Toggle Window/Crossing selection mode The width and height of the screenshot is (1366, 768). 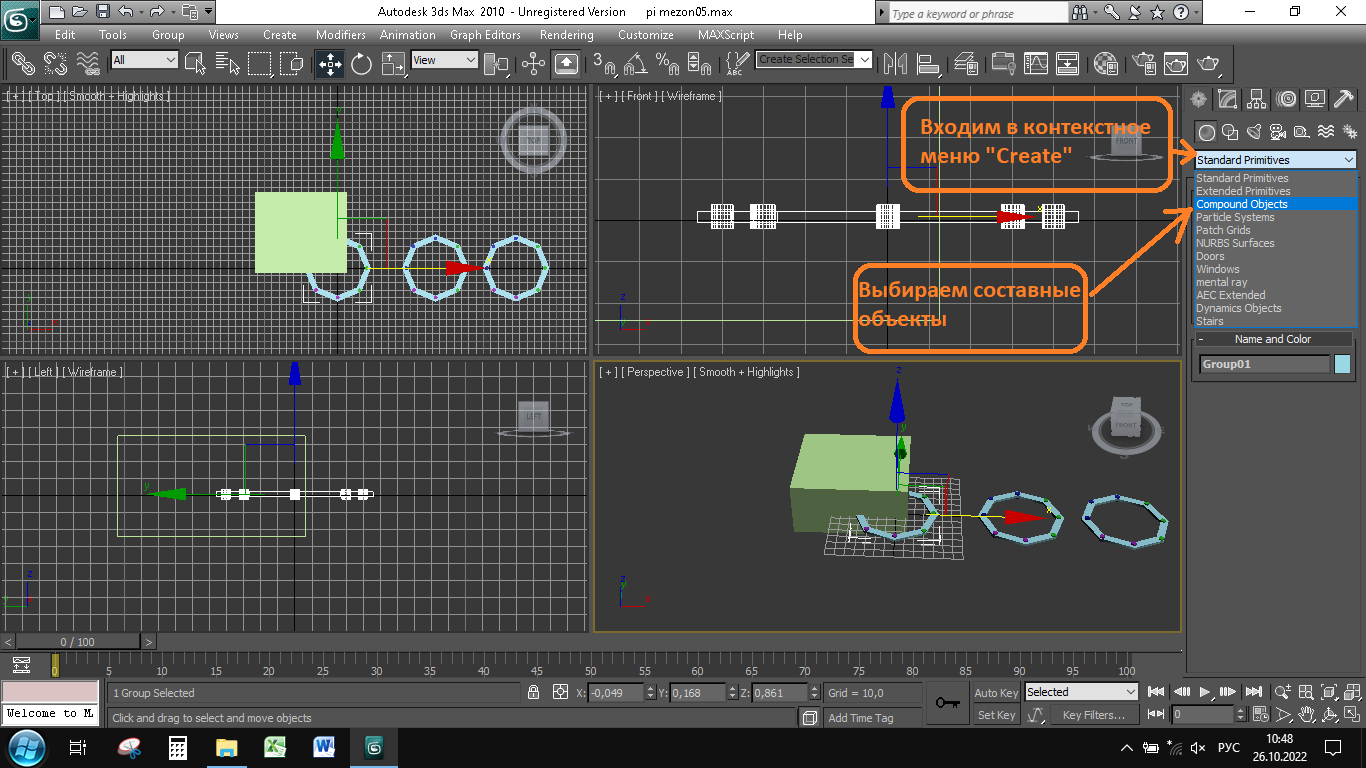pyautogui.click(x=292, y=64)
